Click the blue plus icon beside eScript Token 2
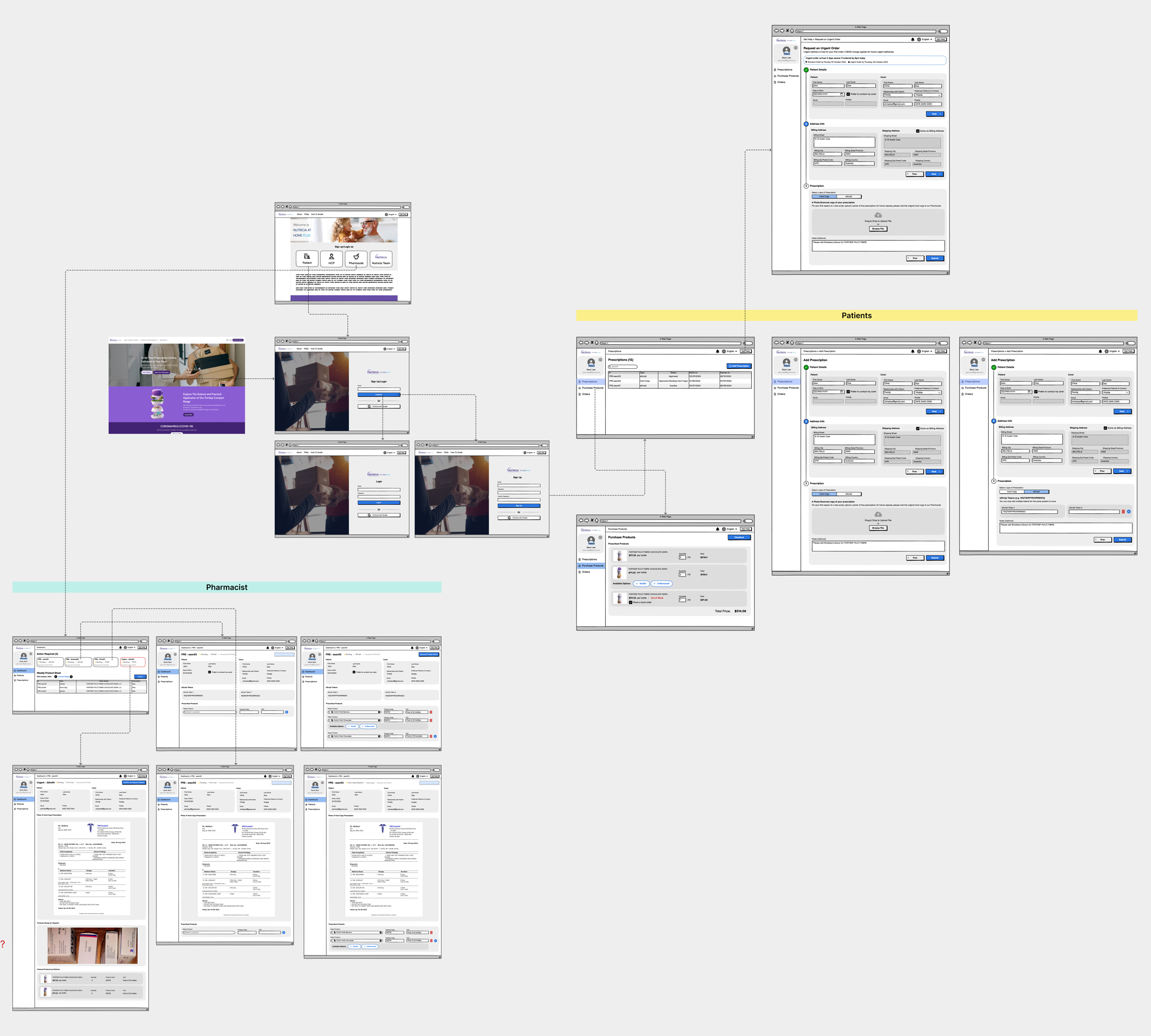The image size is (1151, 1036). coord(1129,512)
